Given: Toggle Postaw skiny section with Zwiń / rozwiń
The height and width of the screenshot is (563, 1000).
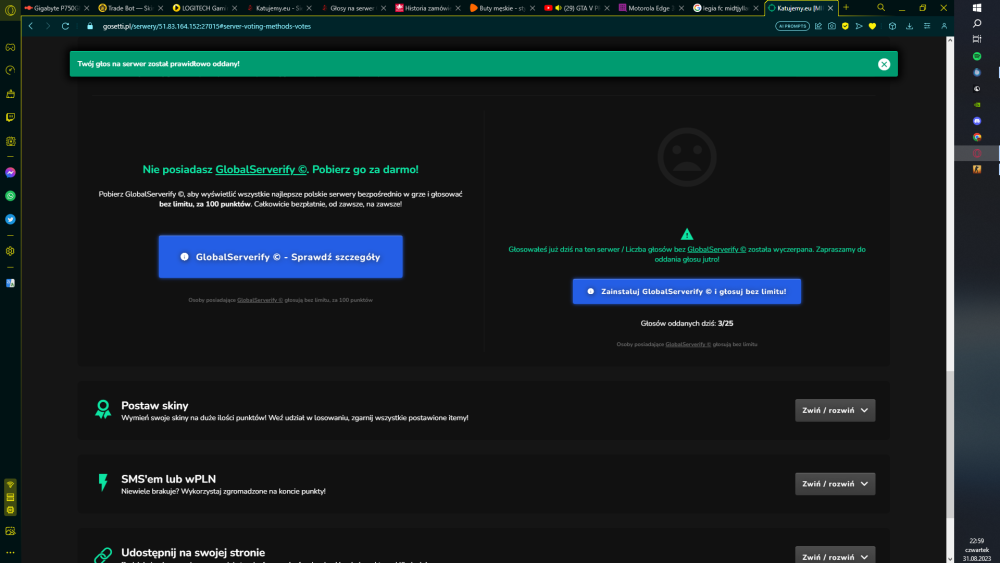Looking at the screenshot, I should click(x=835, y=410).
